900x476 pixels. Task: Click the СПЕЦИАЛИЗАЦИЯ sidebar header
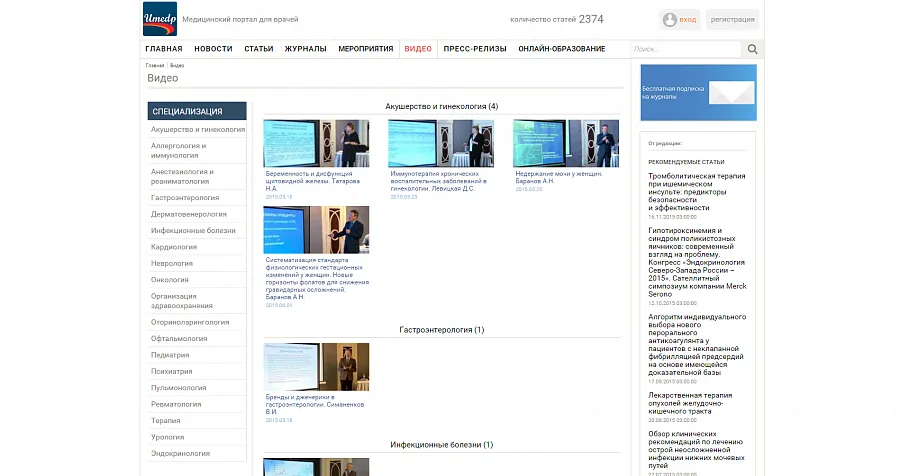(197, 111)
